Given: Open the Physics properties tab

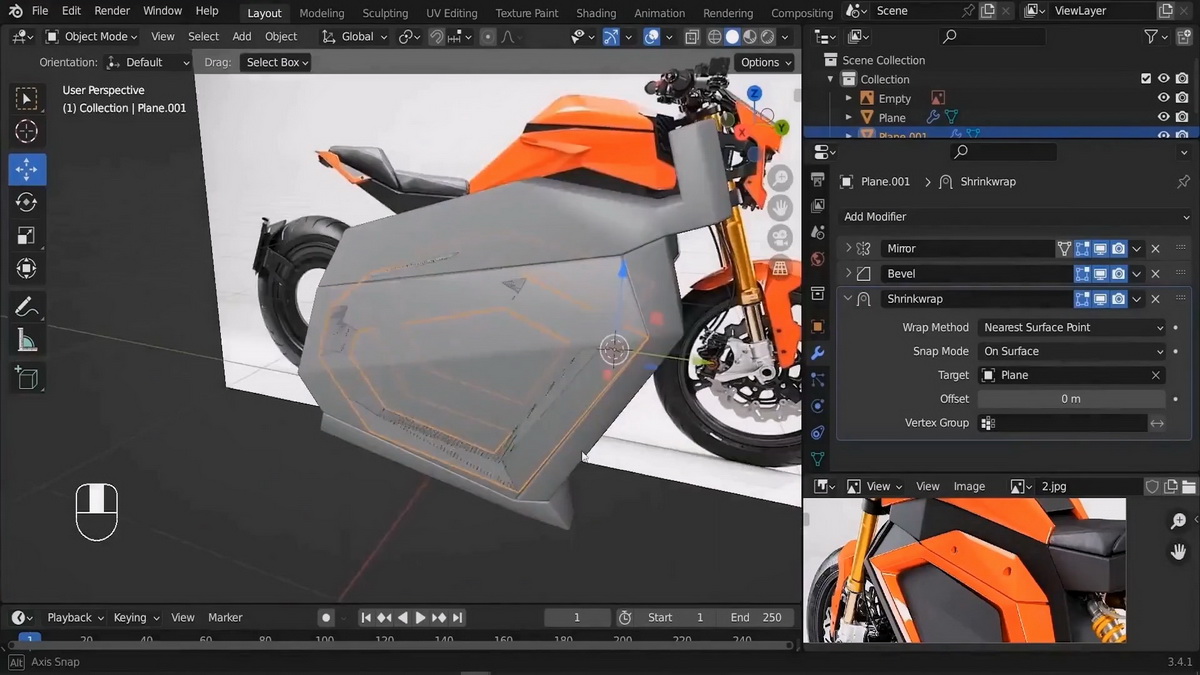Looking at the screenshot, I should click(x=817, y=406).
